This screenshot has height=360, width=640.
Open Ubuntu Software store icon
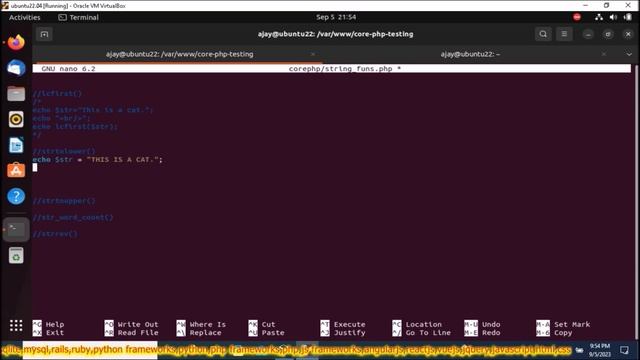[x=16, y=171]
